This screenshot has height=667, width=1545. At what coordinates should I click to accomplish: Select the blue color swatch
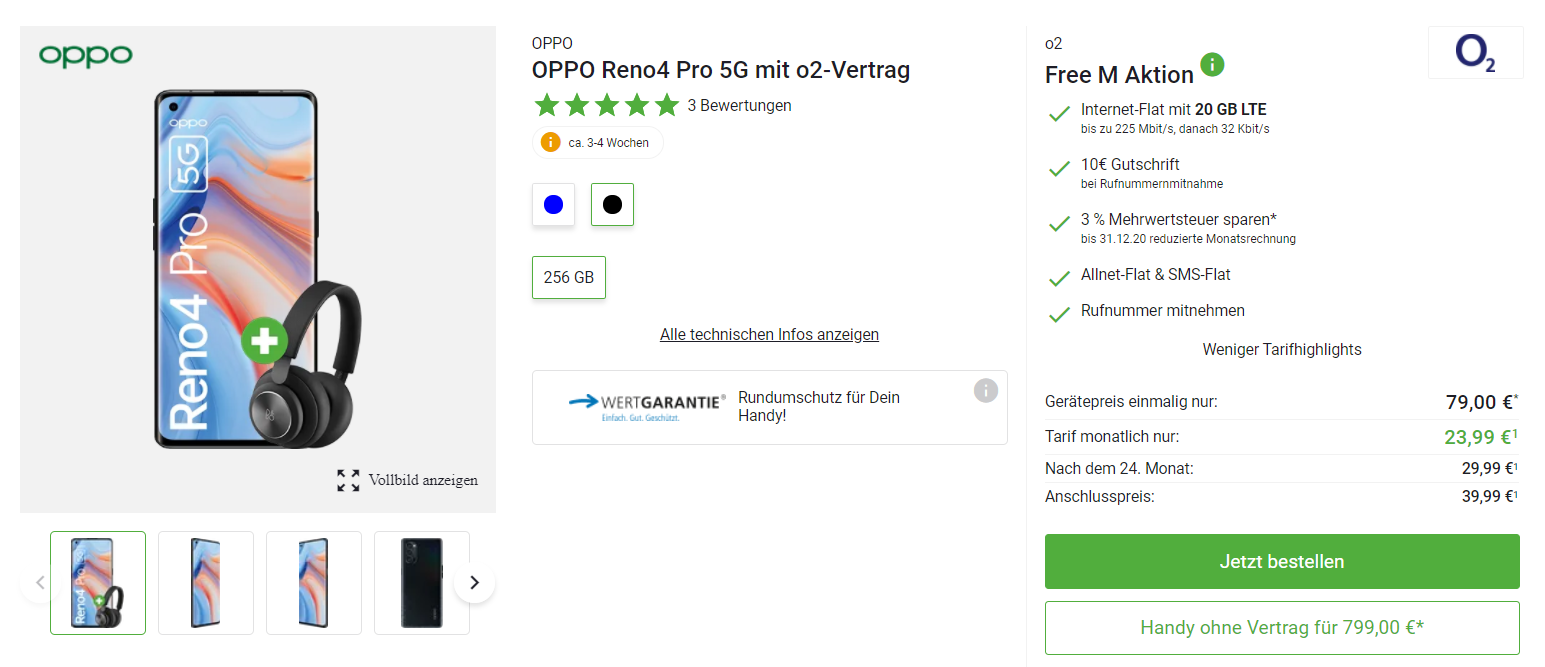click(x=553, y=204)
